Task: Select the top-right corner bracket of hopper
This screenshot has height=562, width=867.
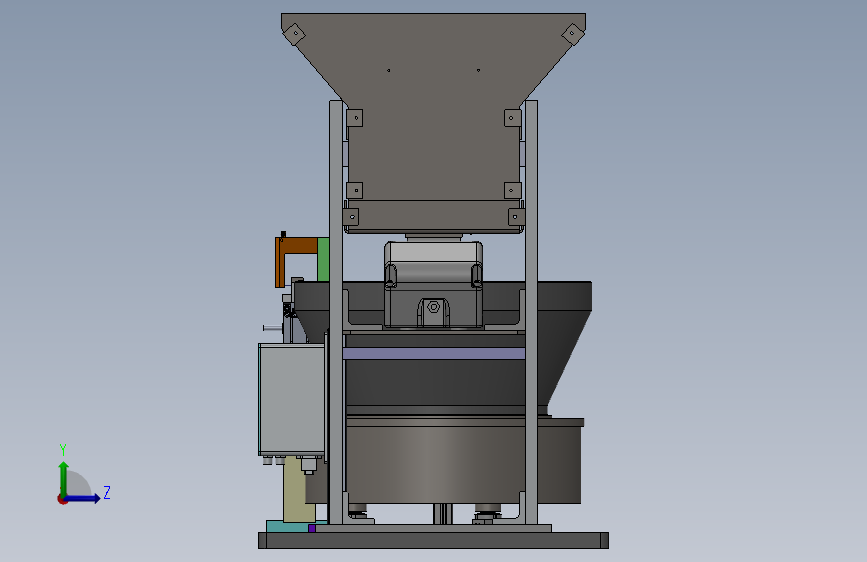Action: coord(573,34)
